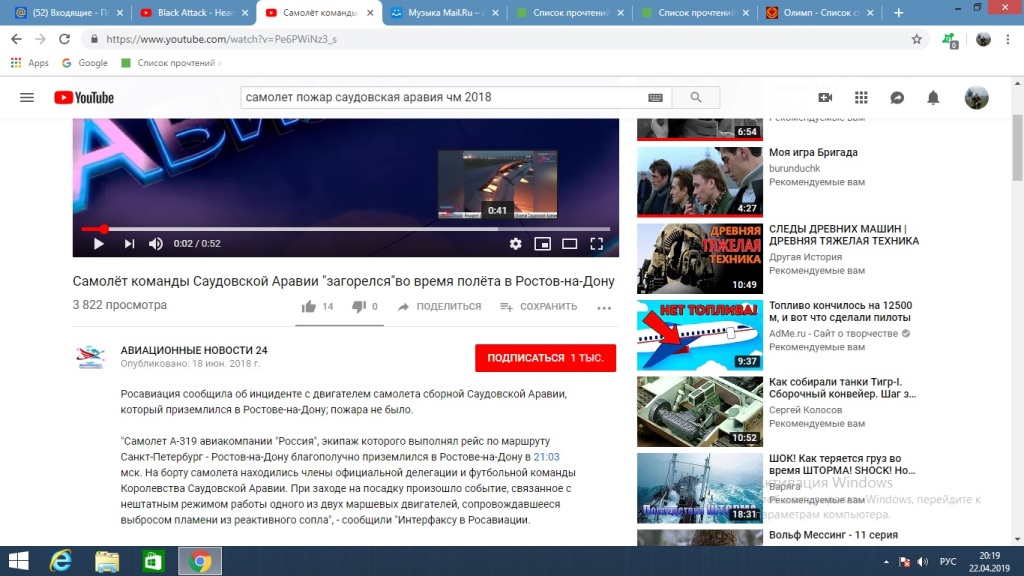Click the address bar URL

point(221,39)
